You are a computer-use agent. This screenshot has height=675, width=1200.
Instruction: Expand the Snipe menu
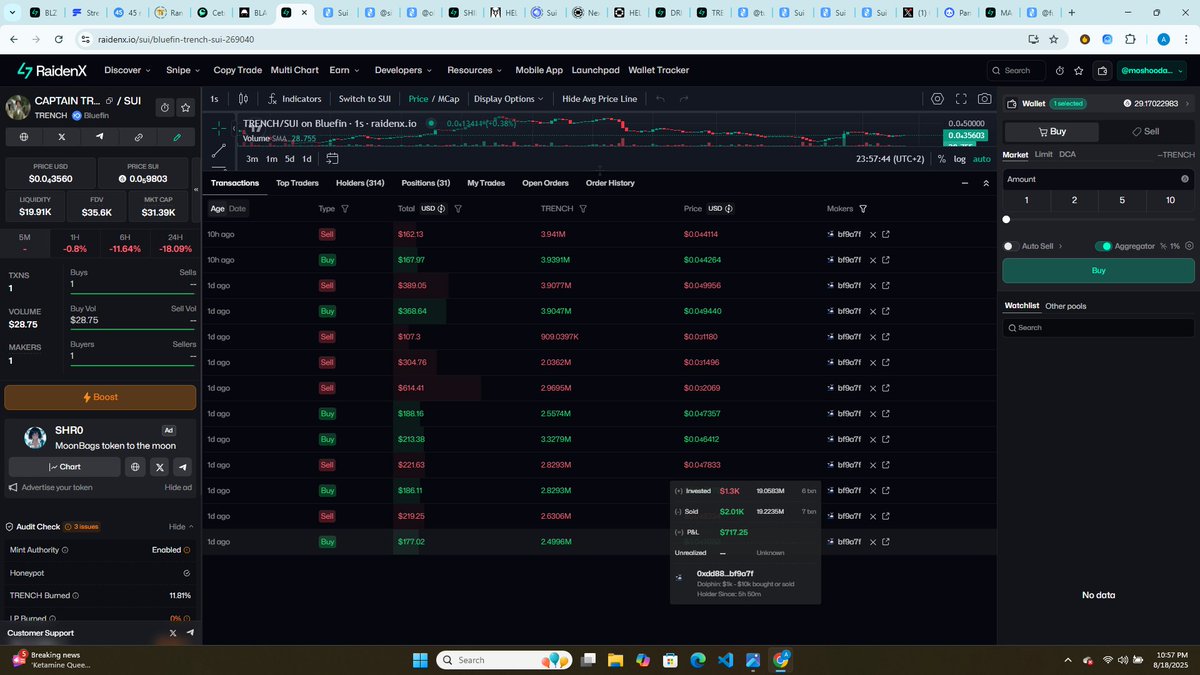[183, 70]
